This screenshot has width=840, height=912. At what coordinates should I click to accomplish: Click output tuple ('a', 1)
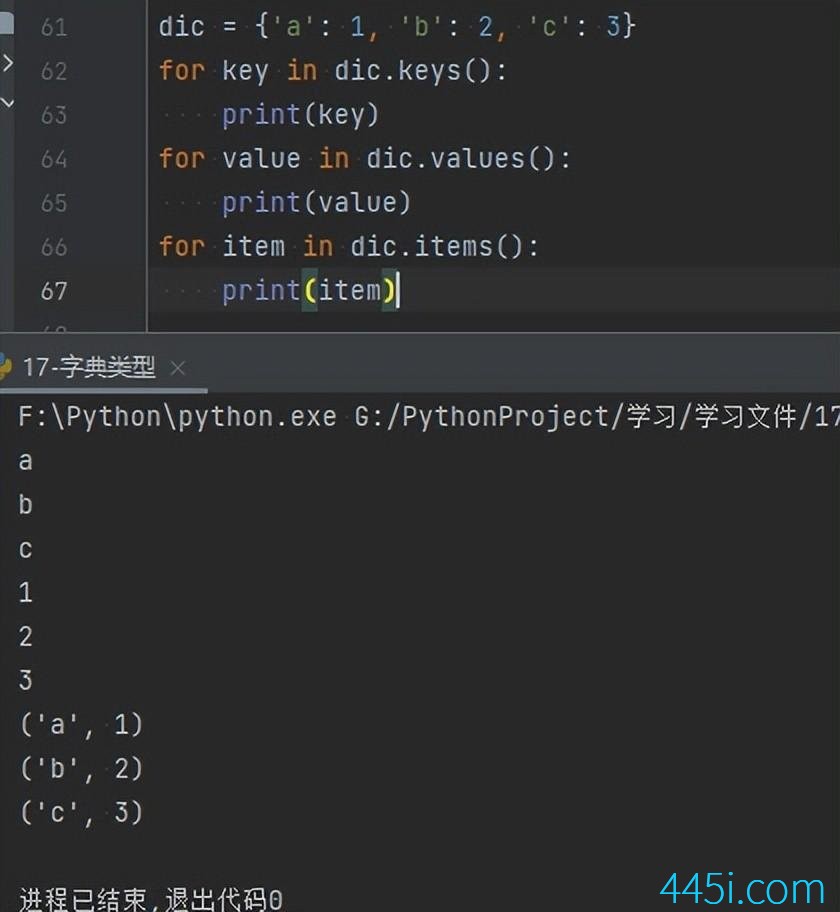(81, 725)
